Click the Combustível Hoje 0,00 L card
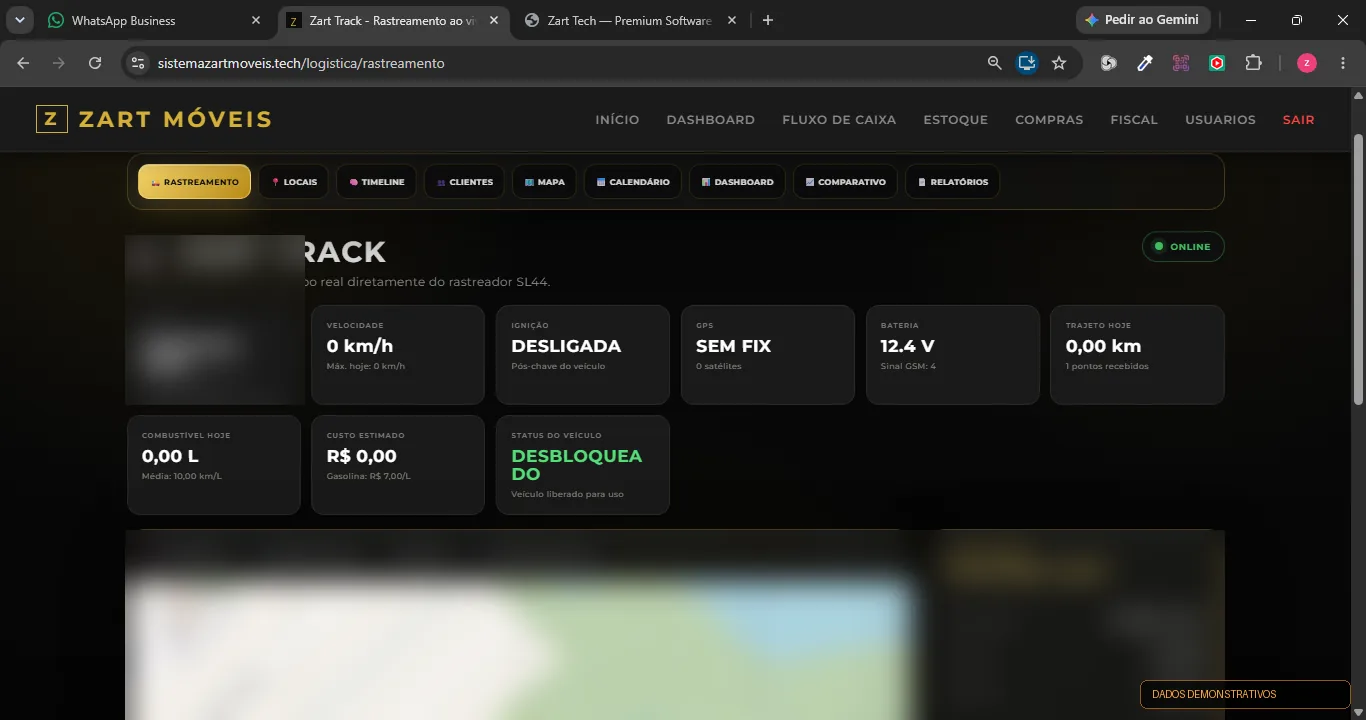The width and height of the screenshot is (1366, 720). pyautogui.click(x=214, y=465)
